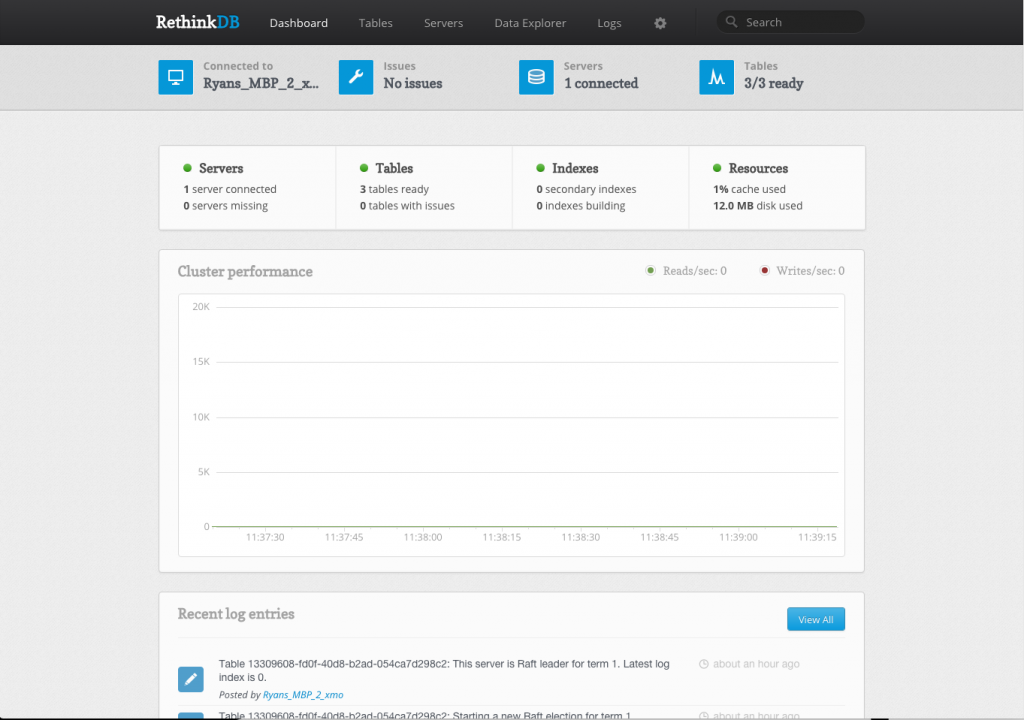Click the green Resources status dot

coord(717,168)
